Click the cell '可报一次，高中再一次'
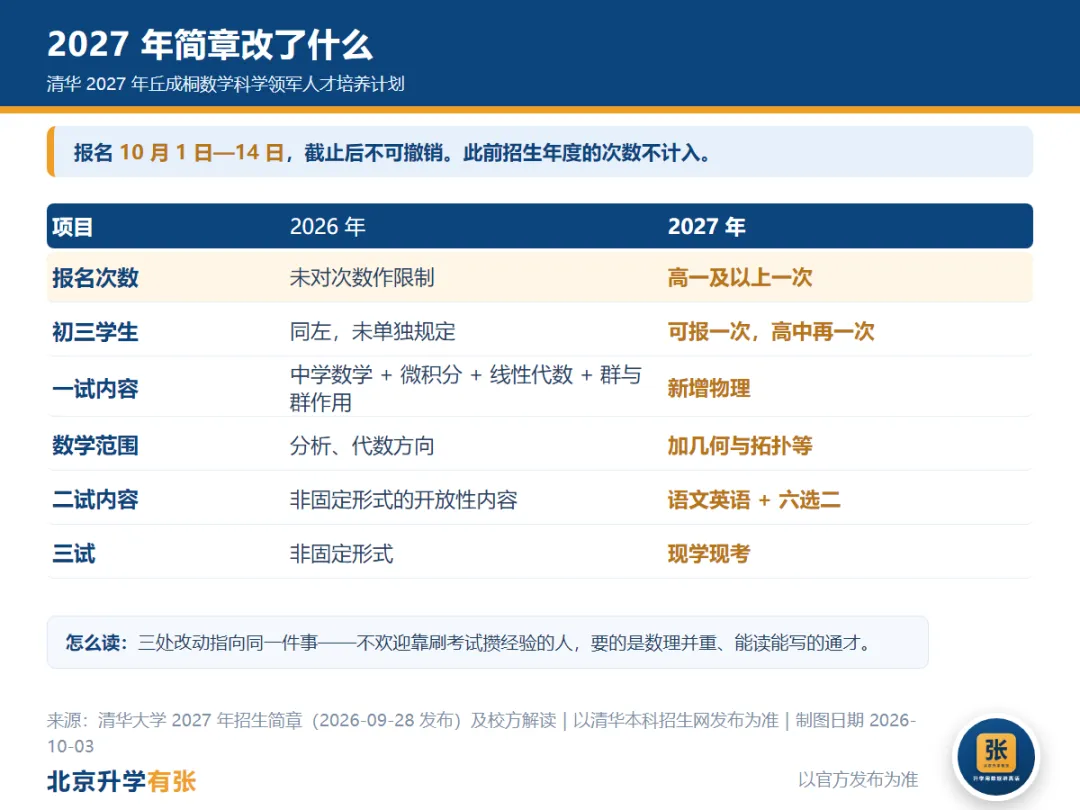1080x810 pixels. tap(771, 332)
